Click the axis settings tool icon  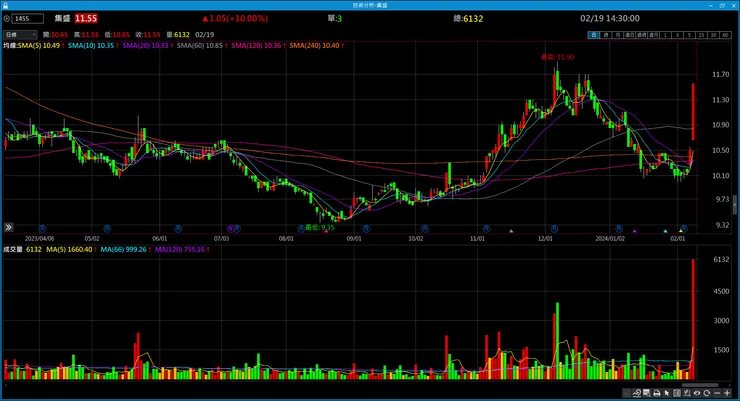point(687,393)
